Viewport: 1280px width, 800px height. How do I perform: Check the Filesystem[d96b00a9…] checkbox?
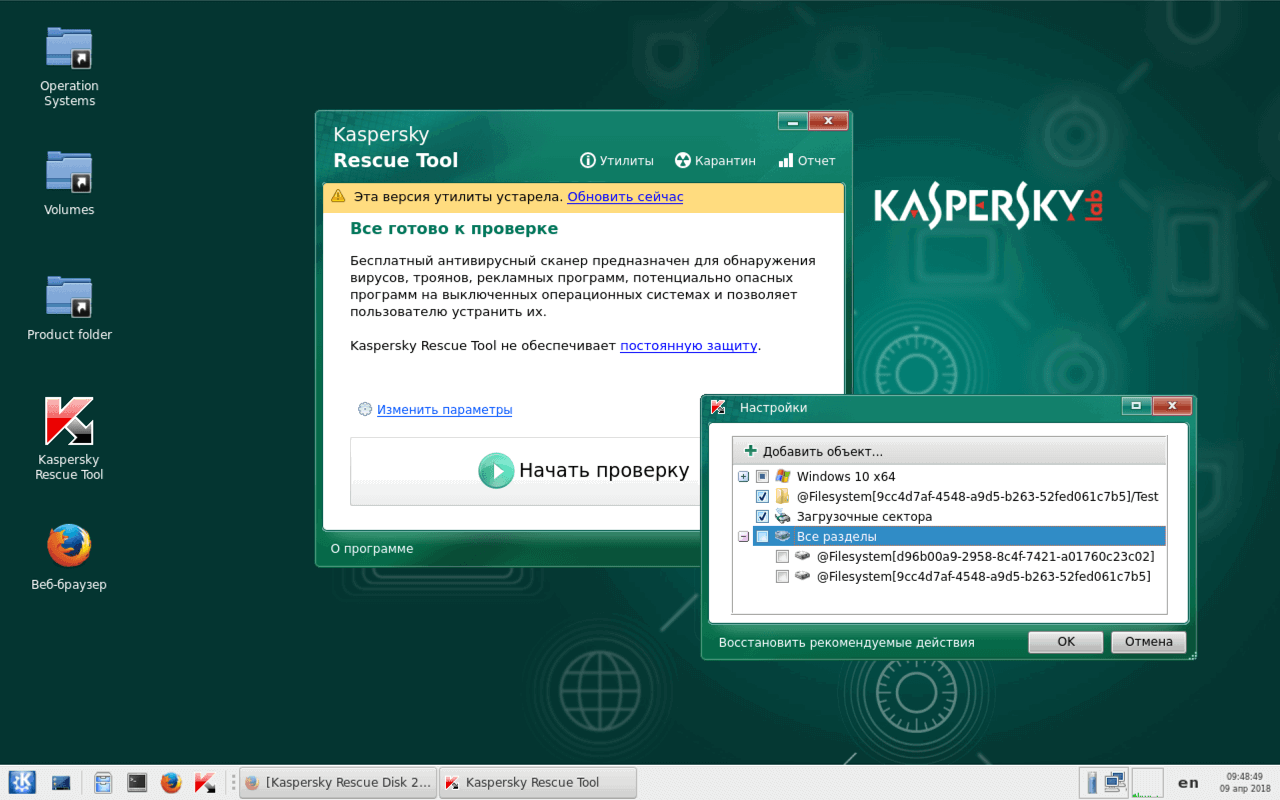click(x=782, y=557)
